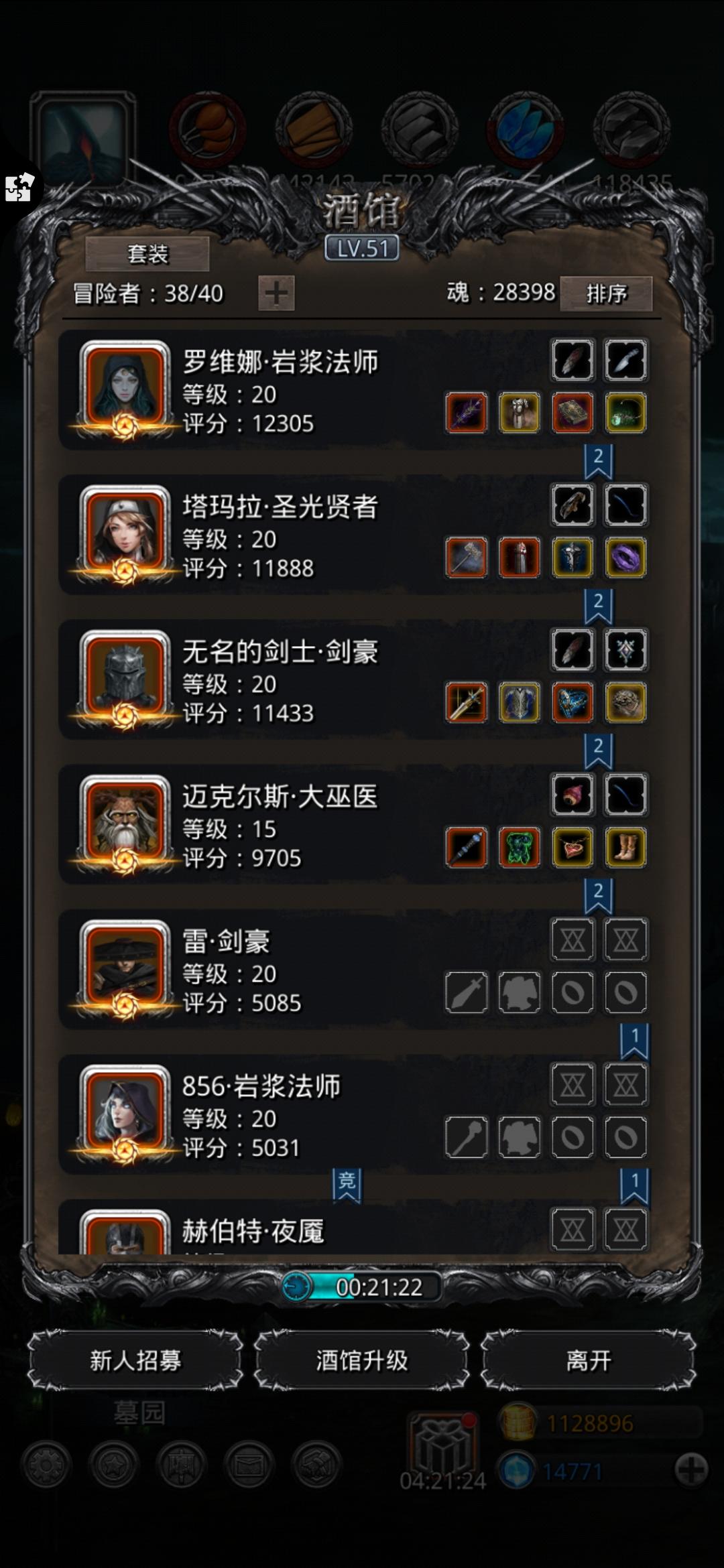Click the 酒馆升级 upgrade button
Screen dimensions: 724x1568
coord(362,1360)
